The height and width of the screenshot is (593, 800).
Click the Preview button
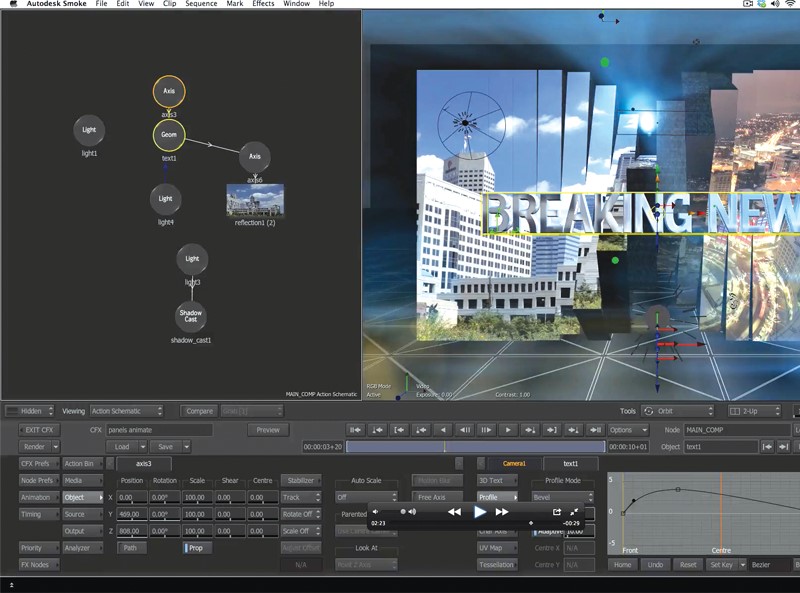(268, 430)
